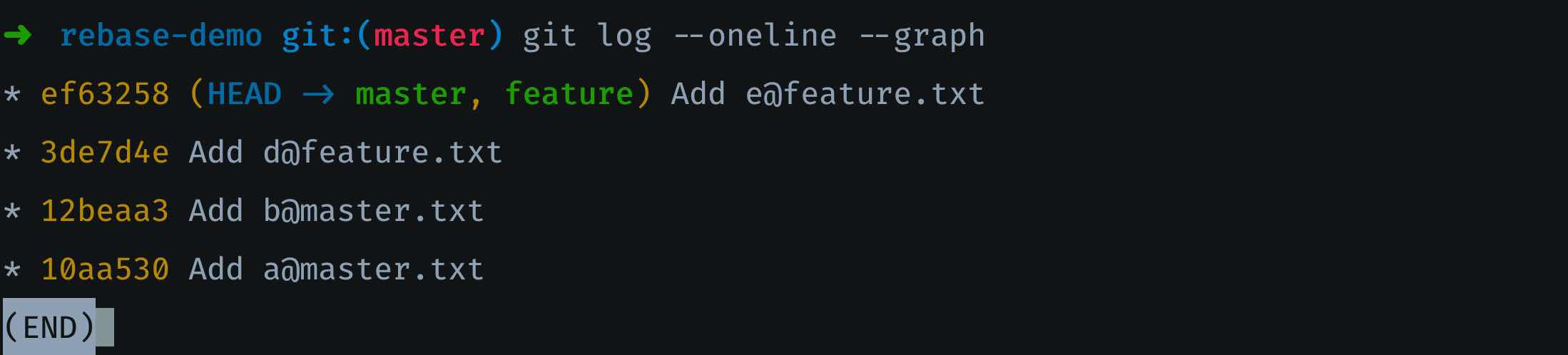This screenshot has width=1568, height=355.
Task: Click the arrow between HEAD and master
Action: [x=318, y=95]
